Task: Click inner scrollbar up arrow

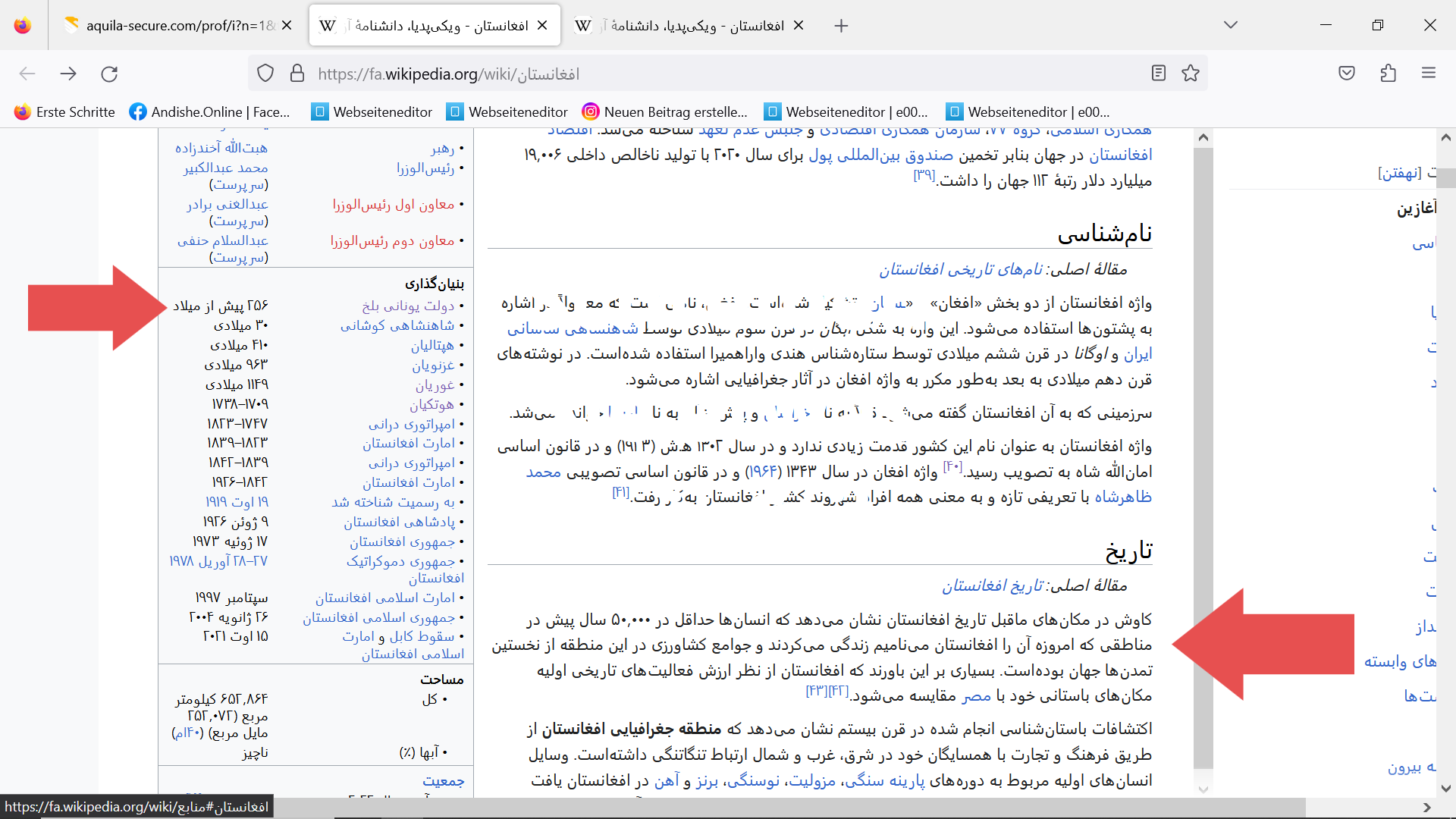Action: pos(1203,137)
